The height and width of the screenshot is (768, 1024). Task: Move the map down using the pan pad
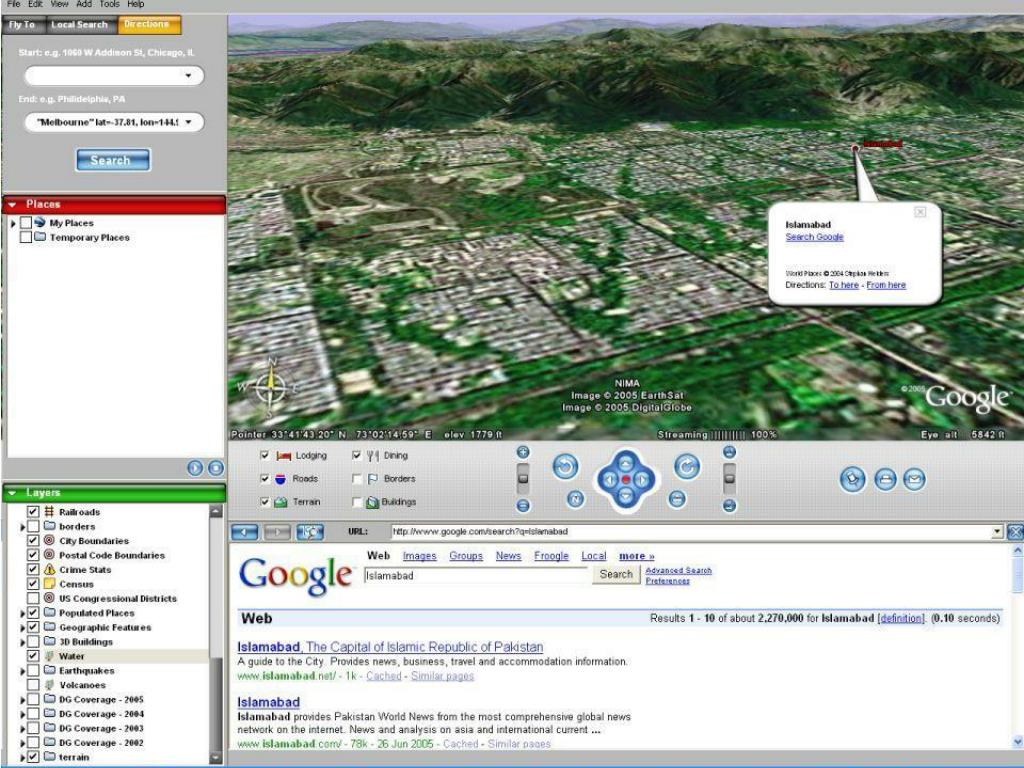tap(626, 496)
